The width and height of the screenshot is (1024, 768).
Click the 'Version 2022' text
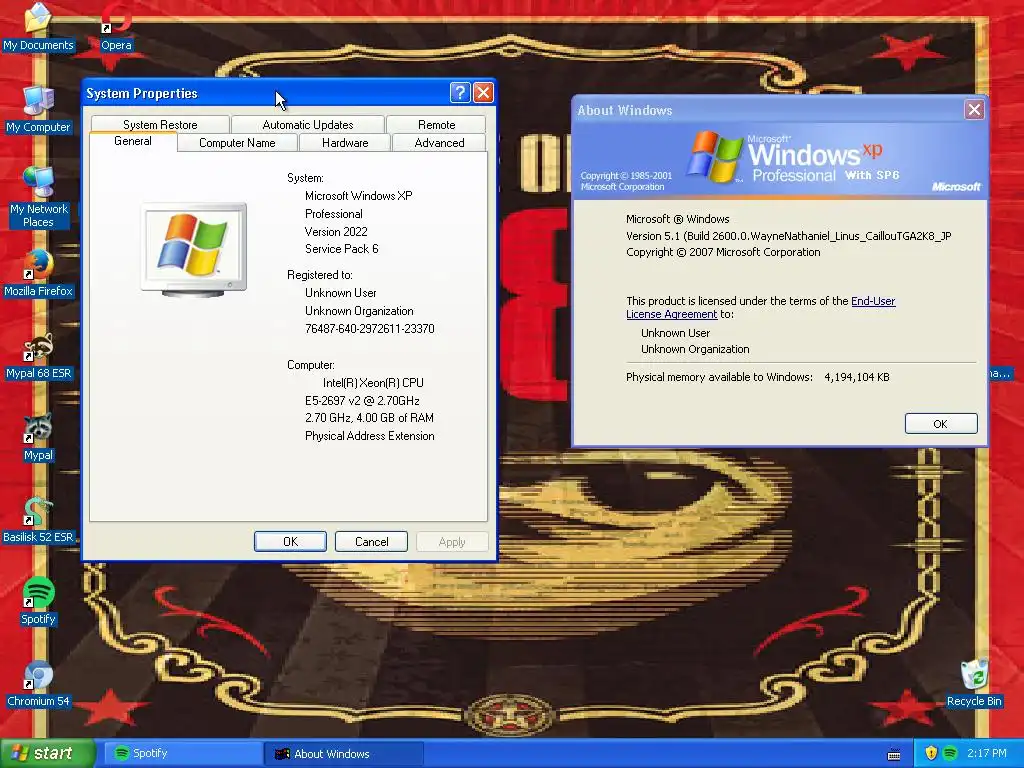tap(336, 231)
